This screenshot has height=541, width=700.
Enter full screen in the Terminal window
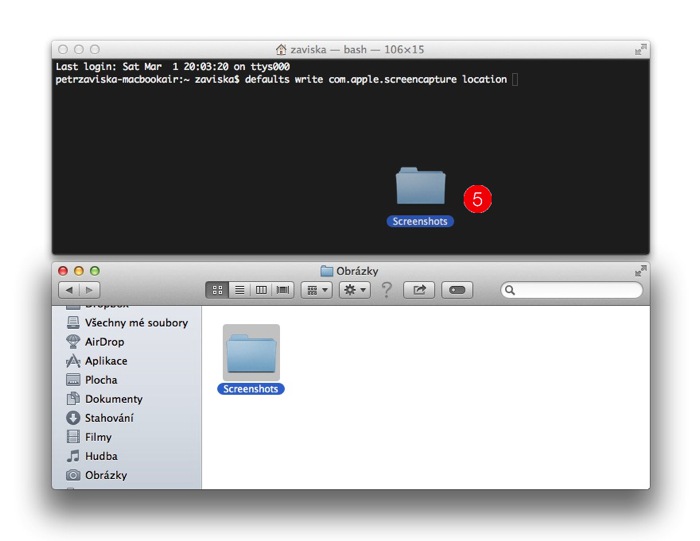(640, 49)
